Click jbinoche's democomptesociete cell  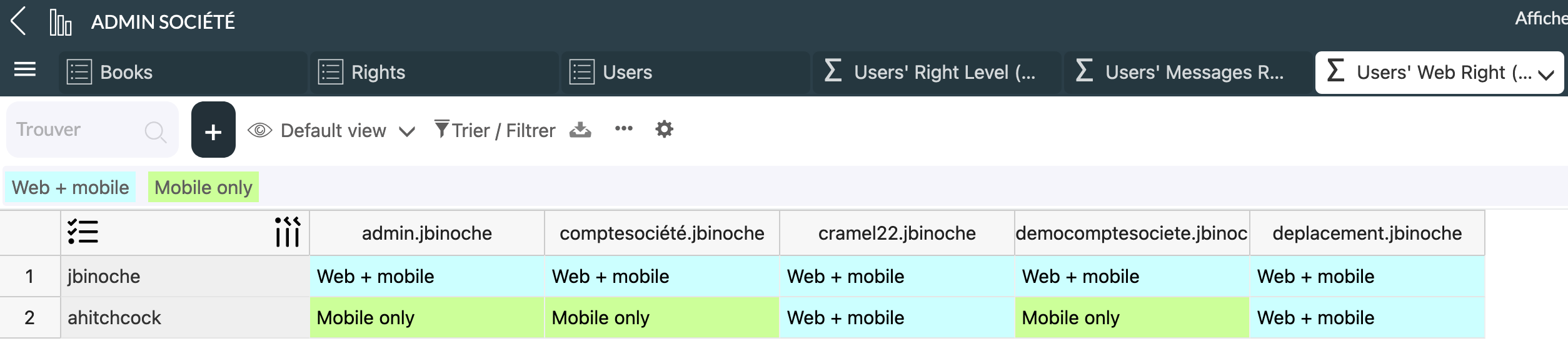pyautogui.click(x=1132, y=276)
